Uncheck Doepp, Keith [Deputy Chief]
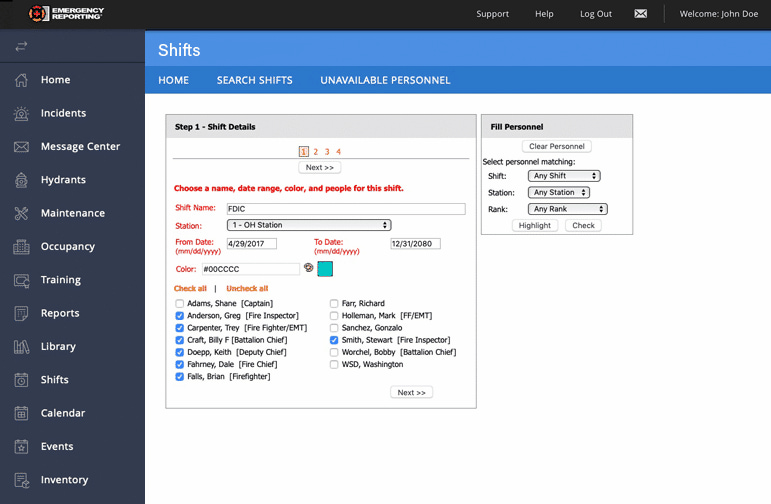Screen dimensions: 771x504 179,352
